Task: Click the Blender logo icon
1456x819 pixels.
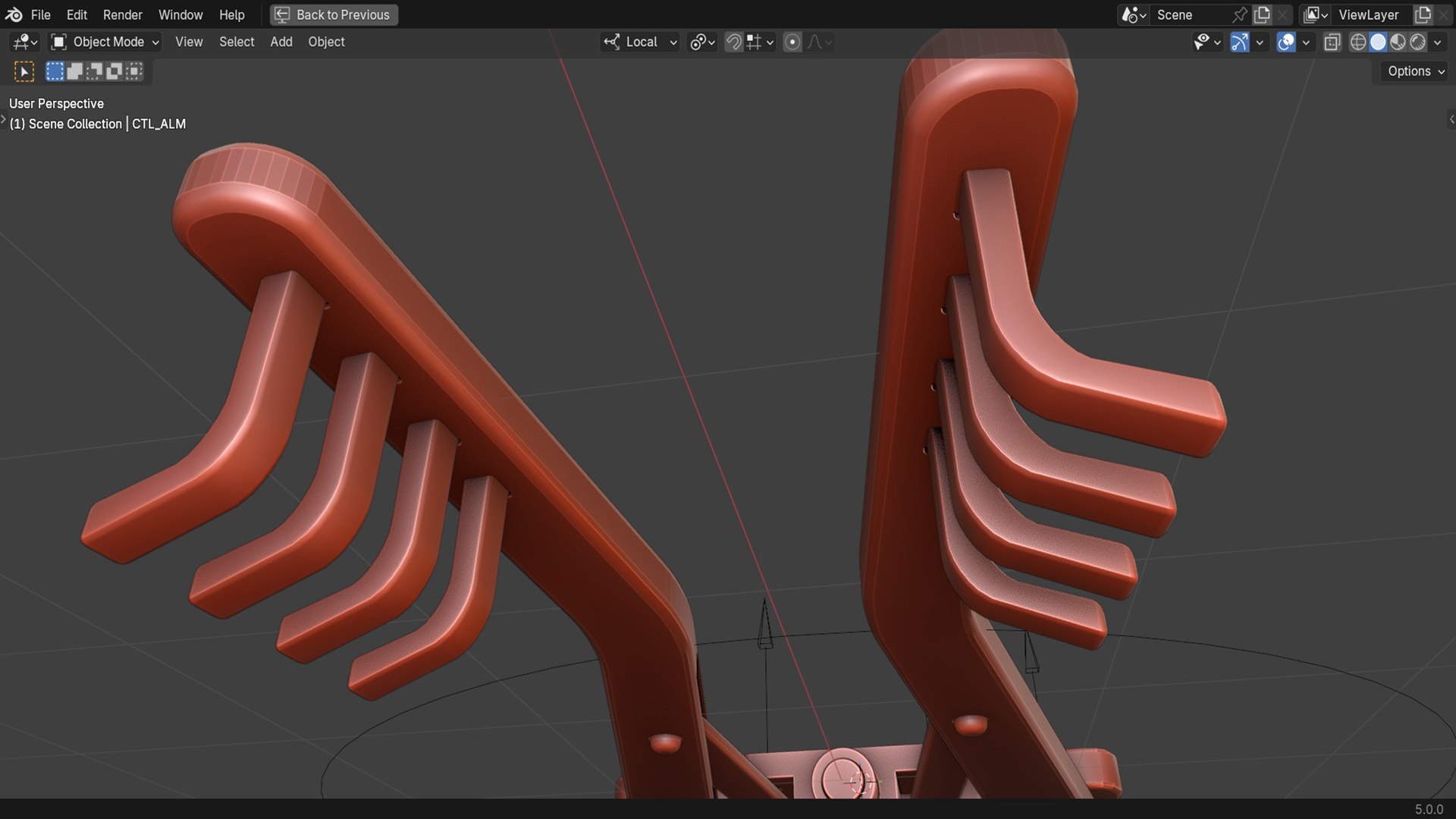Action: click(x=14, y=14)
